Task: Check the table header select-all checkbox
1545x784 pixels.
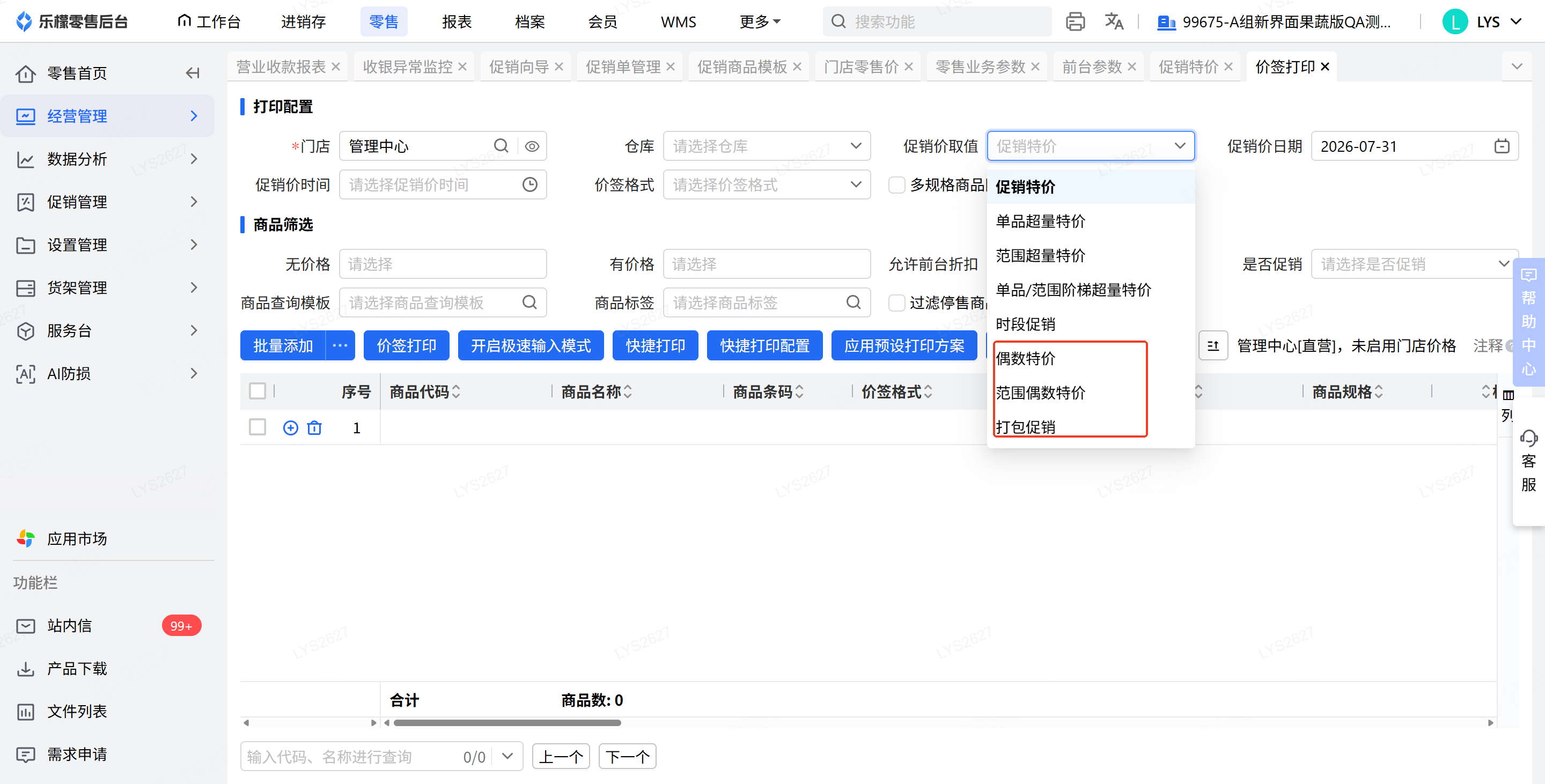Action: tap(257, 391)
